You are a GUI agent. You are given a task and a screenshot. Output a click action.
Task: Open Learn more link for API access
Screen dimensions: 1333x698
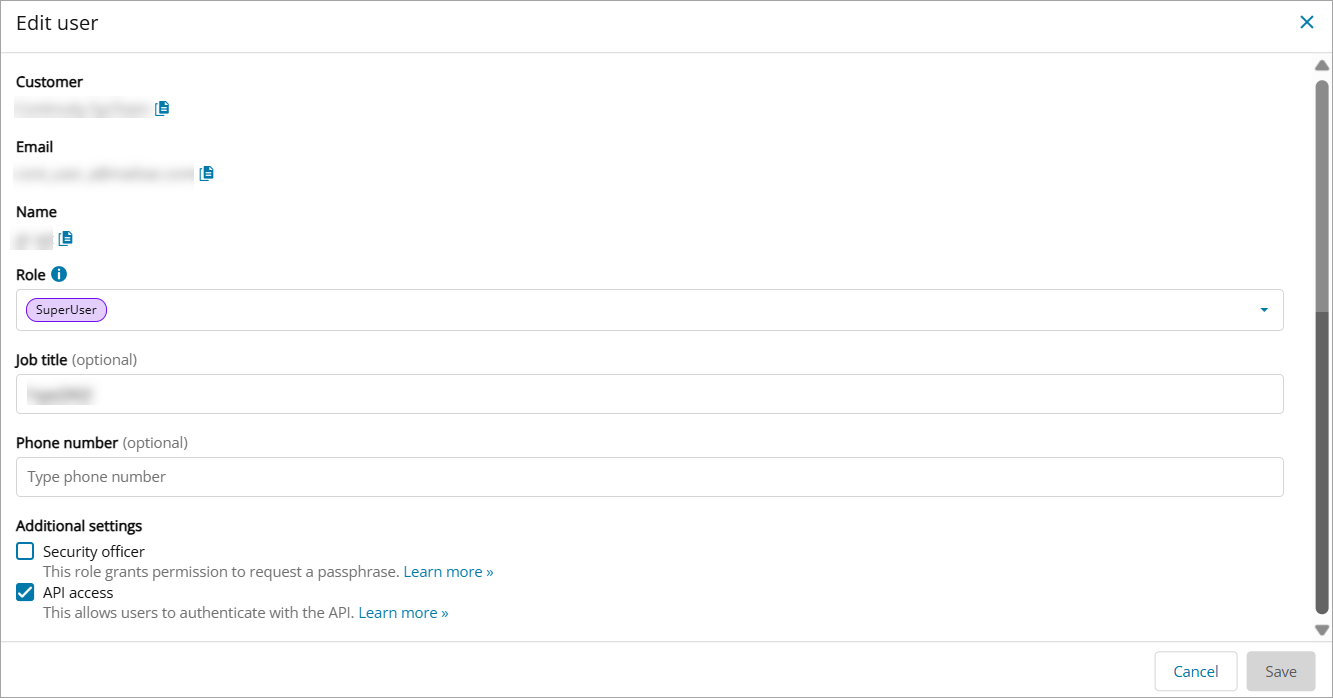coord(403,613)
